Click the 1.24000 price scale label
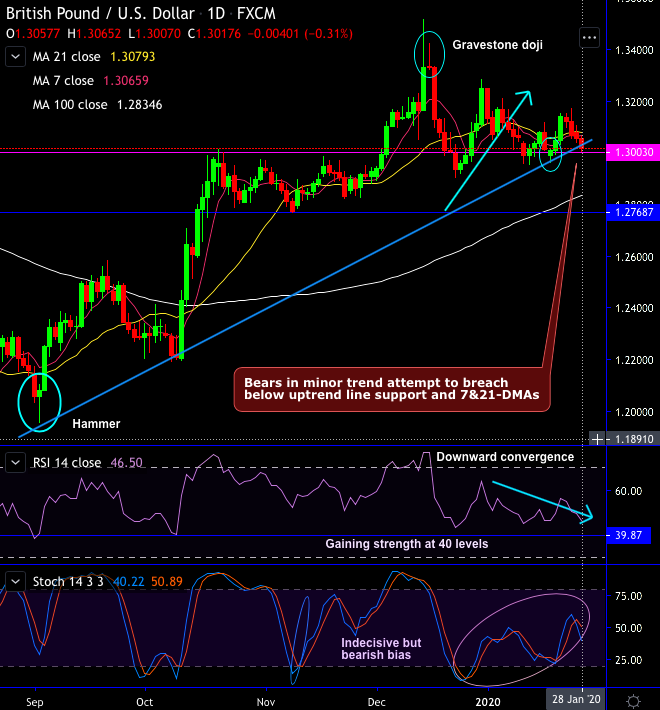 [634, 308]
